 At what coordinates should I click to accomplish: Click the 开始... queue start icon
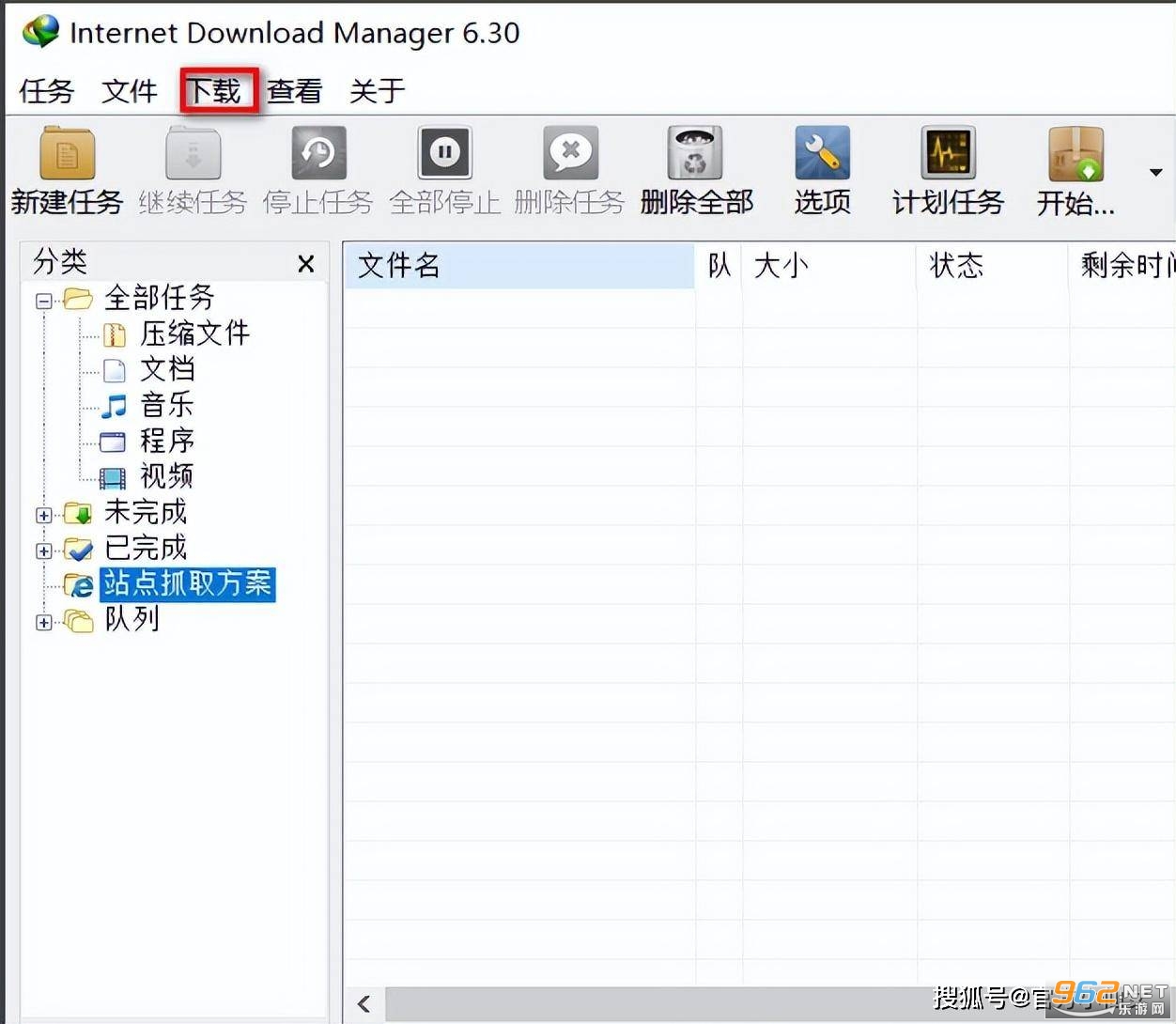pos(1075,153)
